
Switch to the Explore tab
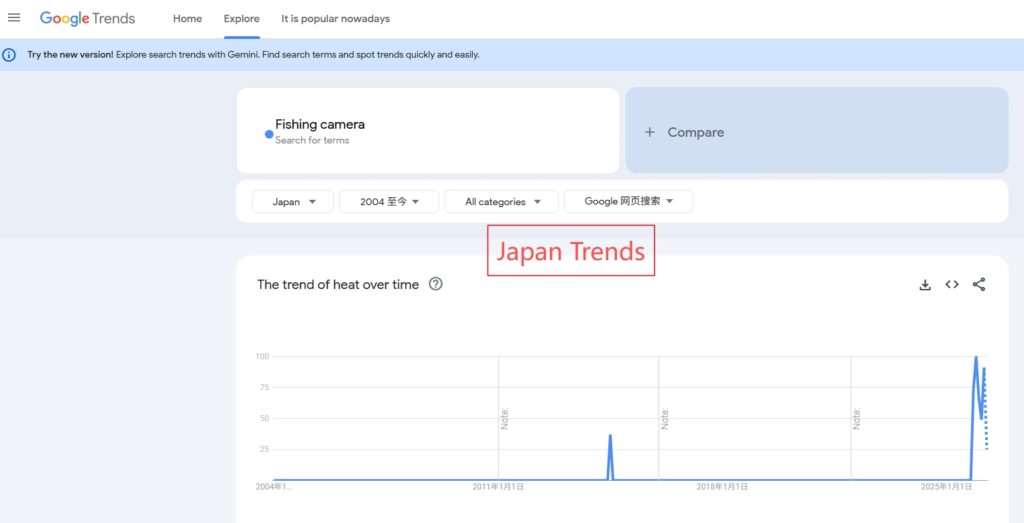point(242,19)
